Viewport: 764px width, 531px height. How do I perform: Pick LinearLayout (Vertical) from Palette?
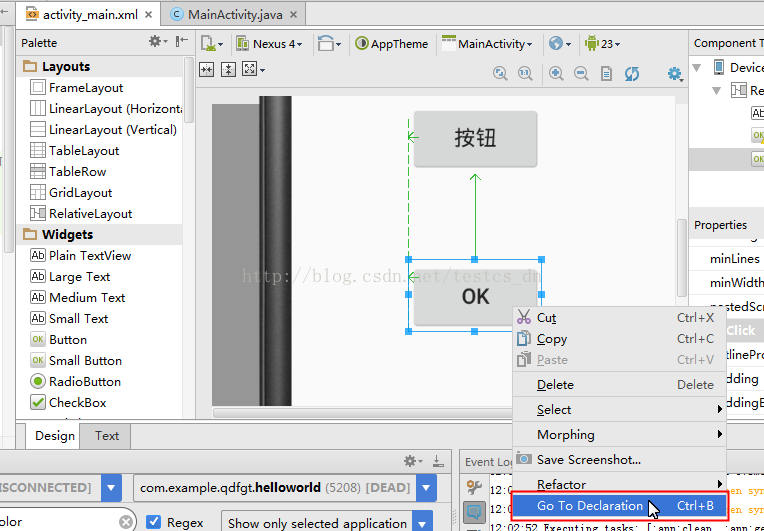point(103,130)
